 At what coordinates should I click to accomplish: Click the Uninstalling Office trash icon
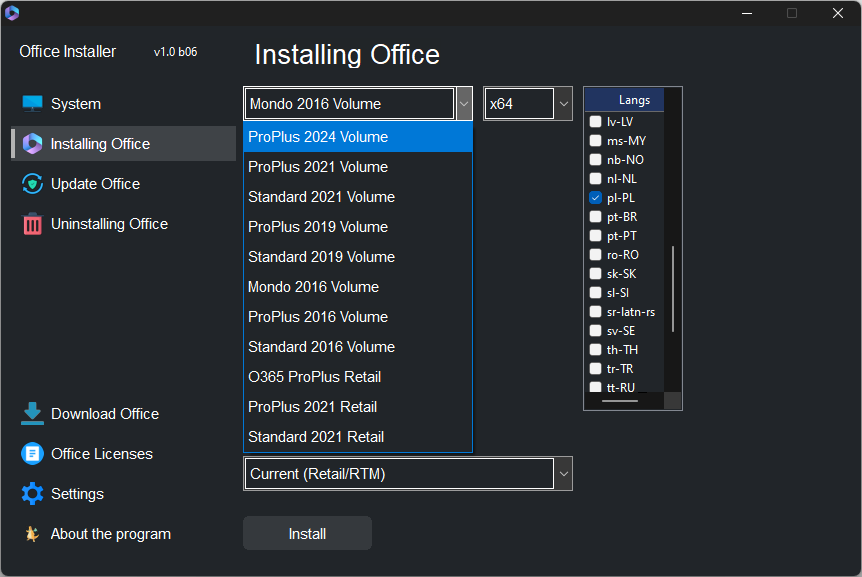pyautogui.click(x=32, y=224)
